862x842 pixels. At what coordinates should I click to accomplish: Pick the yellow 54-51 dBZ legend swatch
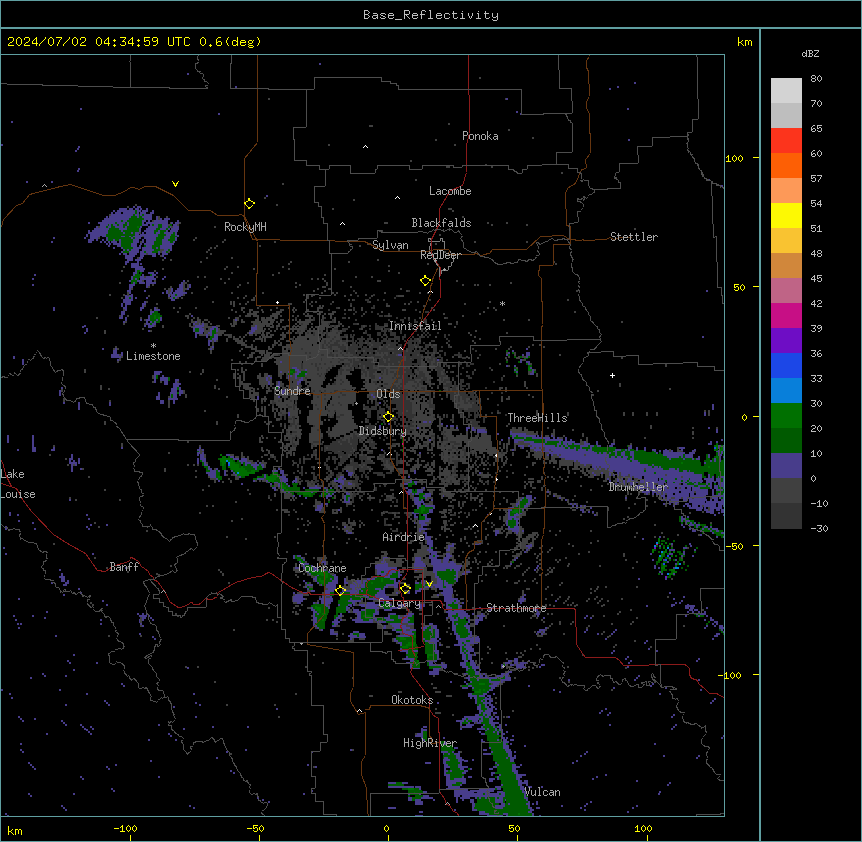click(x=786, y=215)
